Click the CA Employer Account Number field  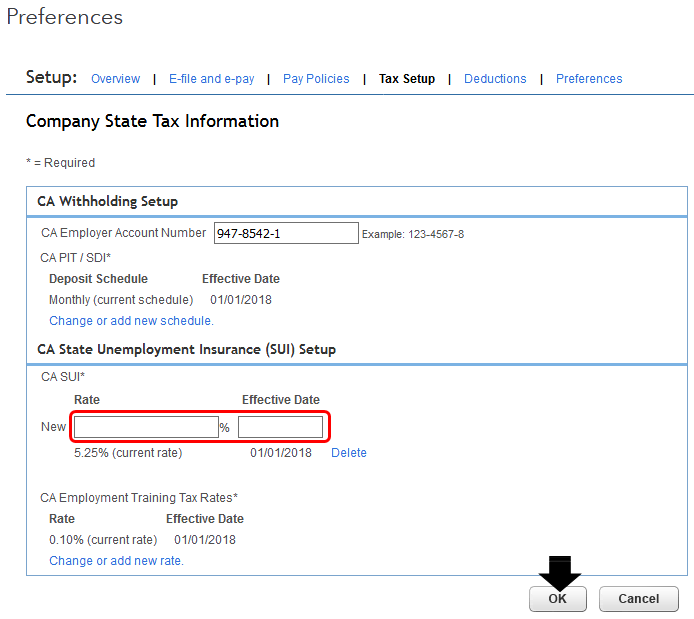286,234
